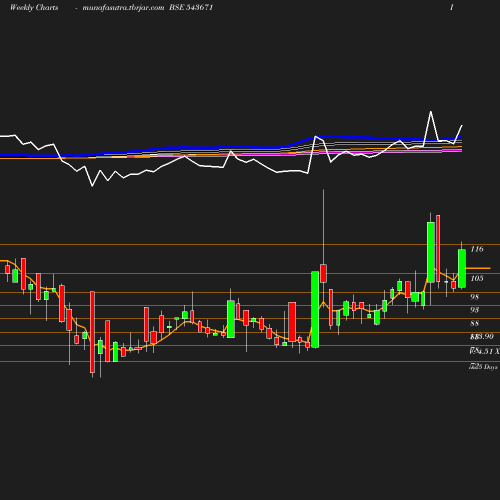
Task: Click the "Days" label at chart right
Action: pos(491,367)
